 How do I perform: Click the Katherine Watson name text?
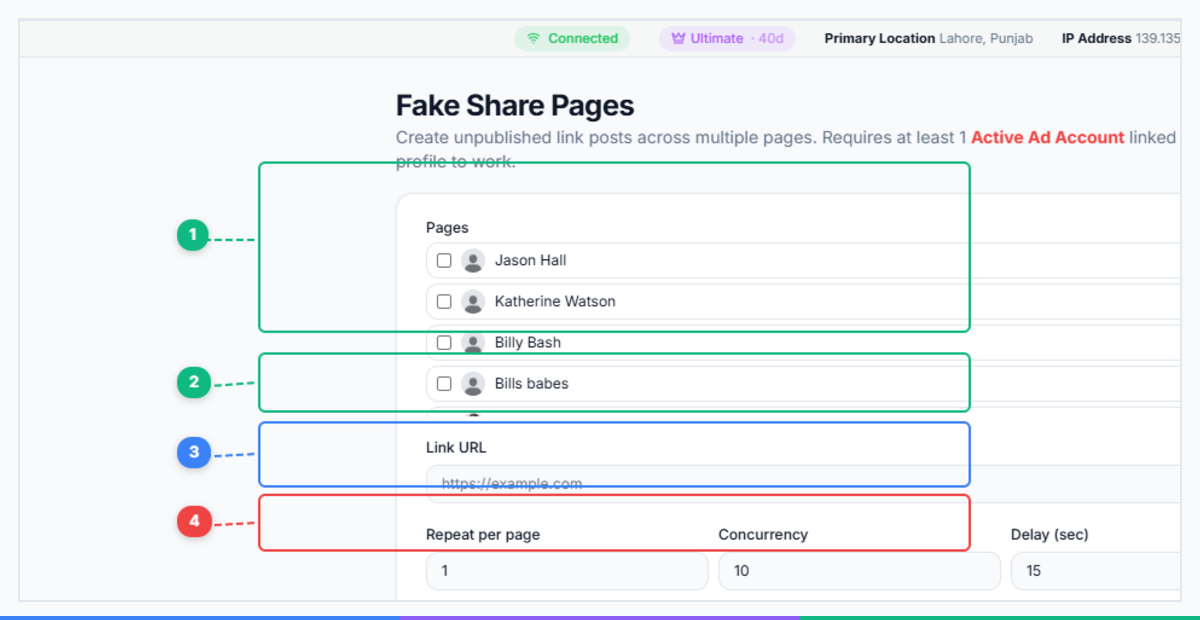(x=555, y=301)
